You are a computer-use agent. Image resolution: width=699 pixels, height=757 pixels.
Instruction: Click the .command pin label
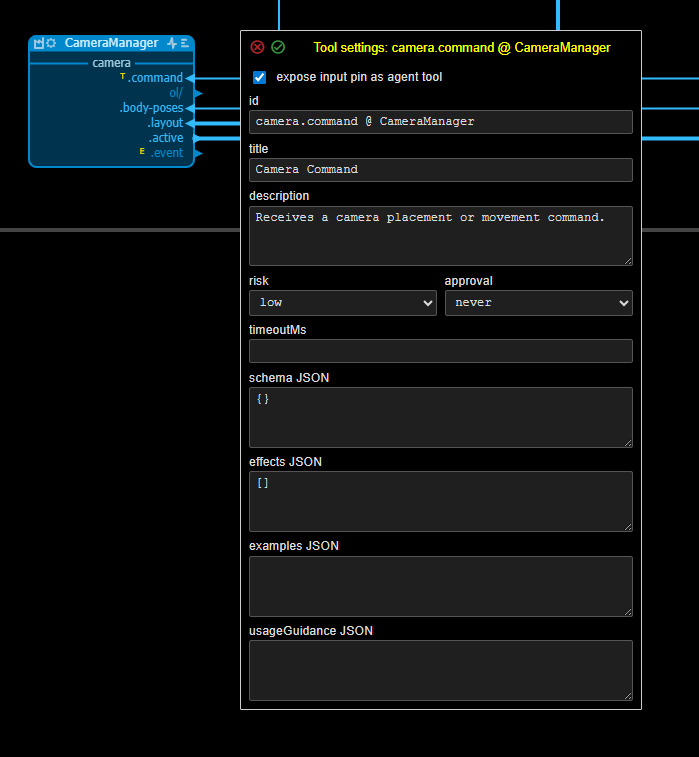coord(155,78)
